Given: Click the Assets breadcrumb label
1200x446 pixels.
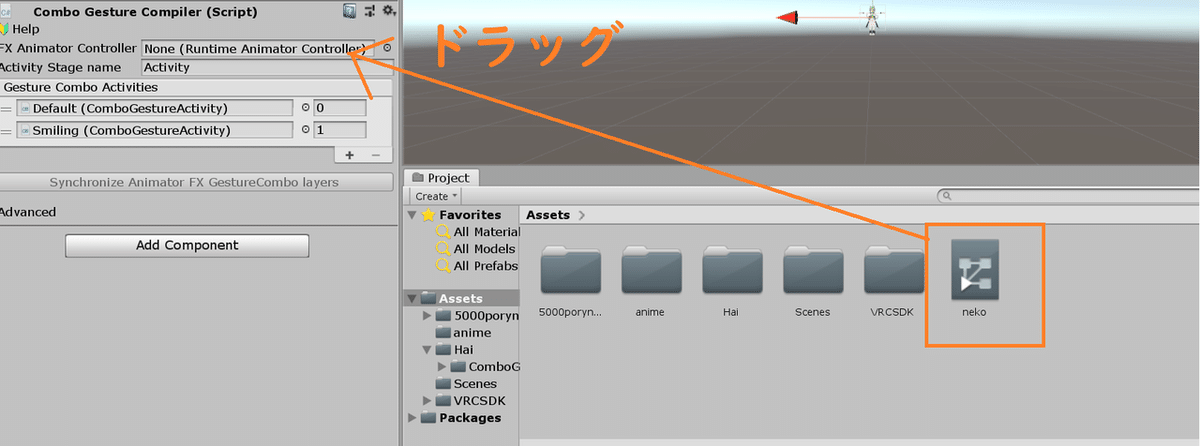Looking at the screenshot, I should [x=548, y=215].
